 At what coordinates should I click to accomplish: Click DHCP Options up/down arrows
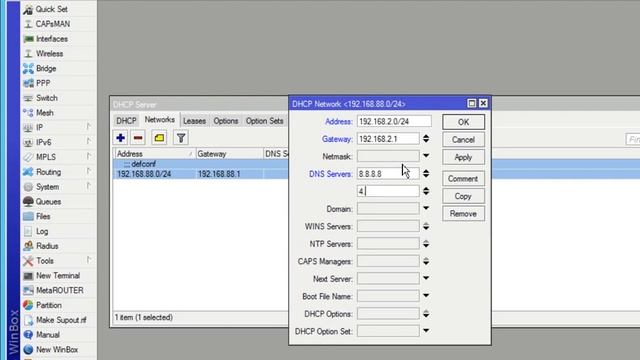coord(426,314)
